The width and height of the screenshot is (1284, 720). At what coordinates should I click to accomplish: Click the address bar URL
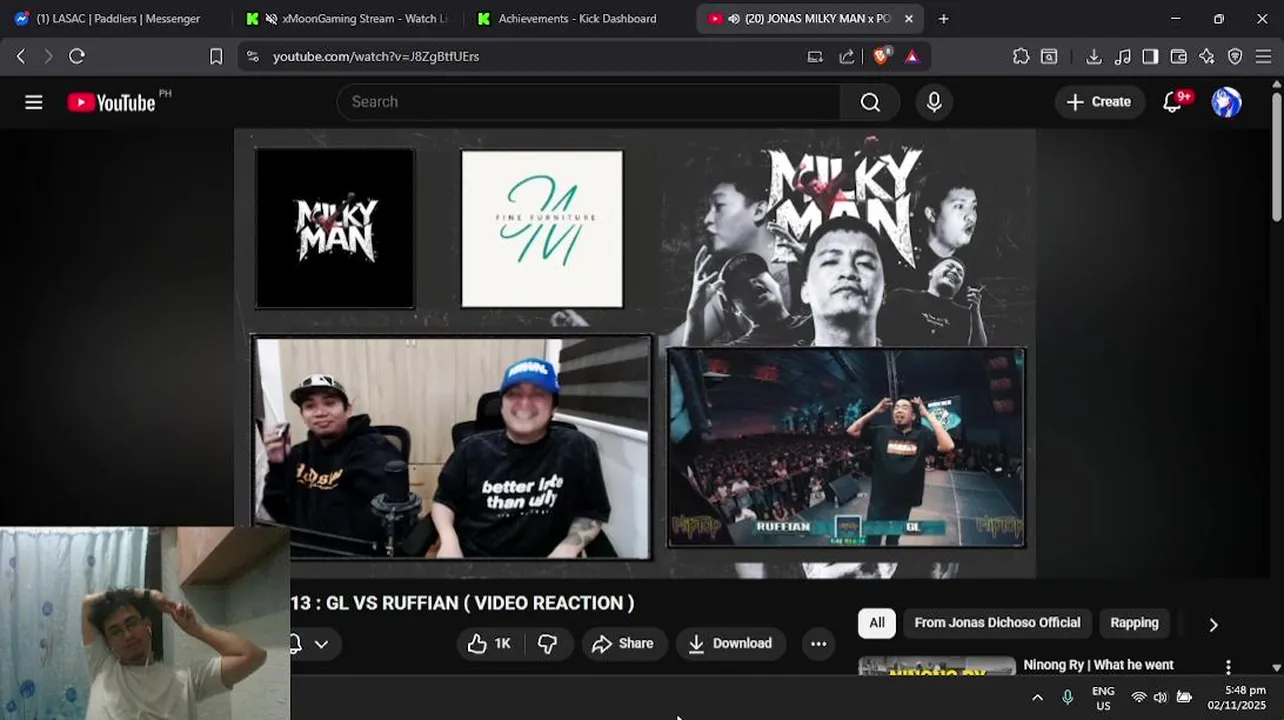(376, 56)
